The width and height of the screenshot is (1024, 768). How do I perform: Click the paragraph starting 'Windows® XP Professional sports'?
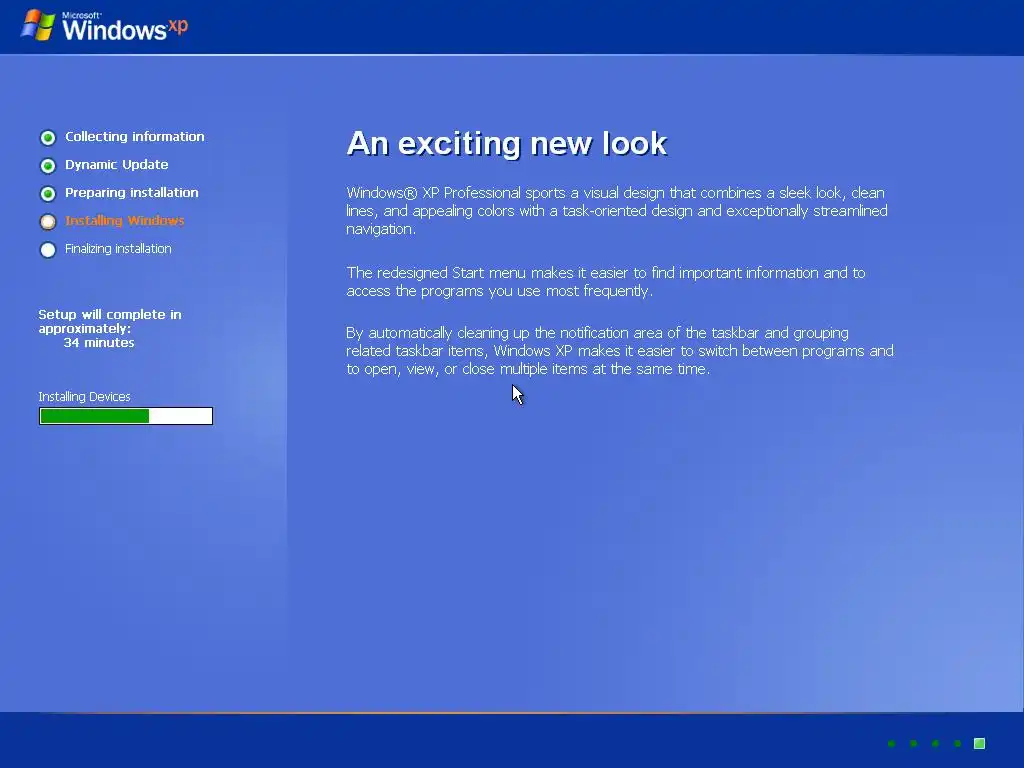(x=617, y=211)
